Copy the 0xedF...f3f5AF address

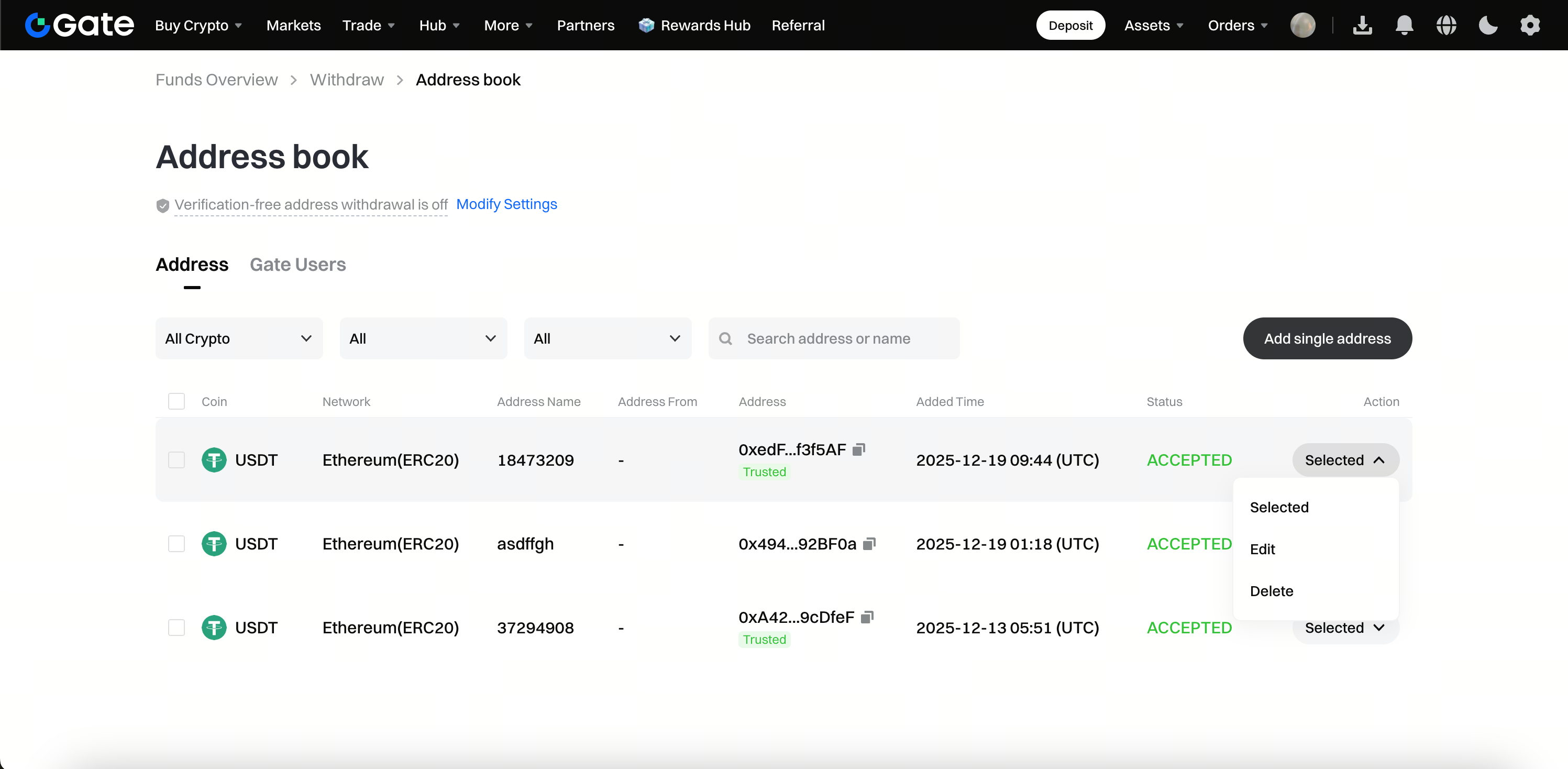click(858, 449)
